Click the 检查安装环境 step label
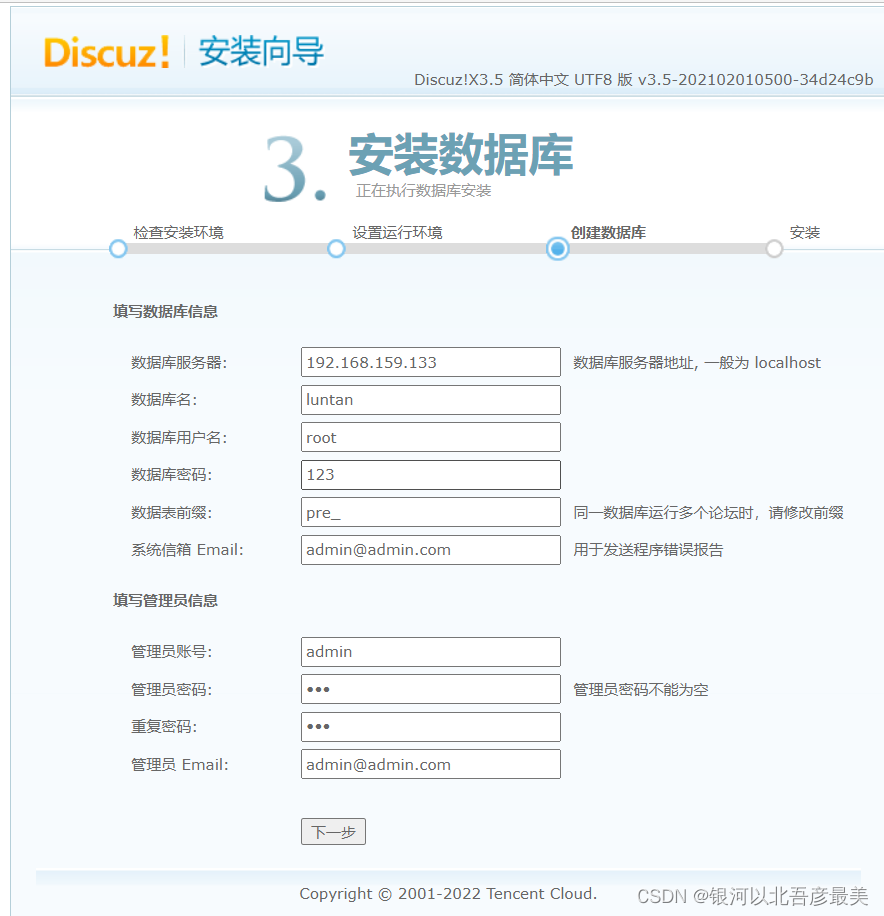 tap(178, 233)
